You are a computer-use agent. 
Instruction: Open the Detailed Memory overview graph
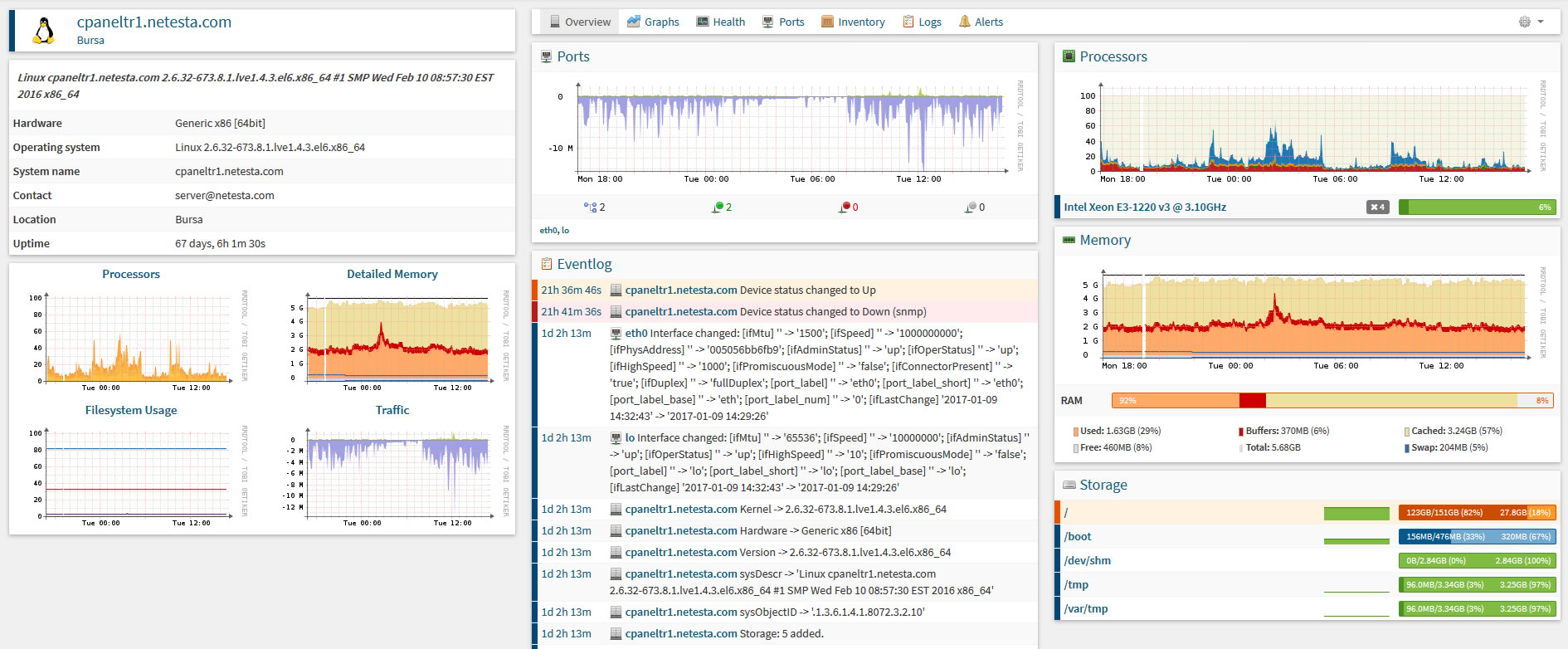[x=392, y=340]
